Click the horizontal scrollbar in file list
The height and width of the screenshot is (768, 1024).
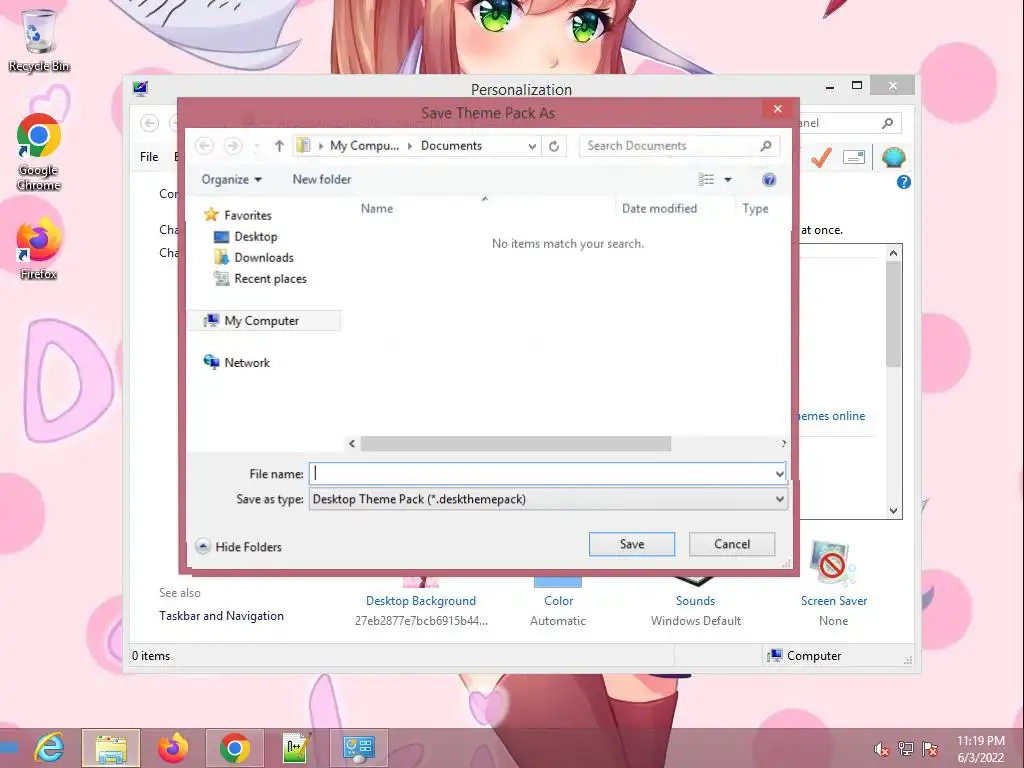click(515, 444)
